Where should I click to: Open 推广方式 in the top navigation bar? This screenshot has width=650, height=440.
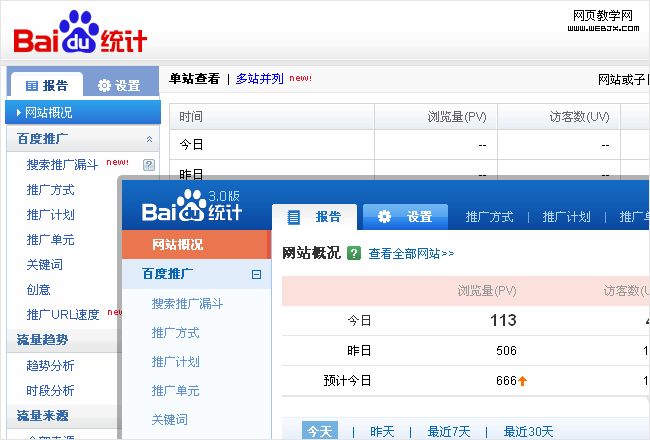click(x=489, y=217)
